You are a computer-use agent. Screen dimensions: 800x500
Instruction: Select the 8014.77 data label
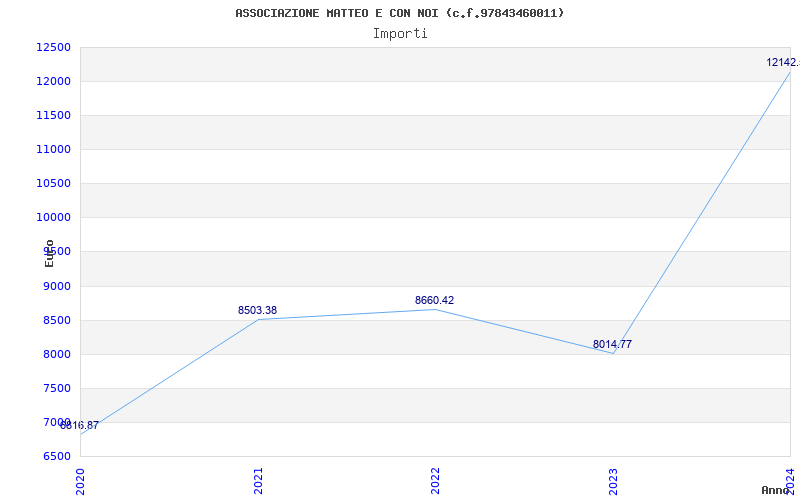pyautogui.click(x=612, y=344)
